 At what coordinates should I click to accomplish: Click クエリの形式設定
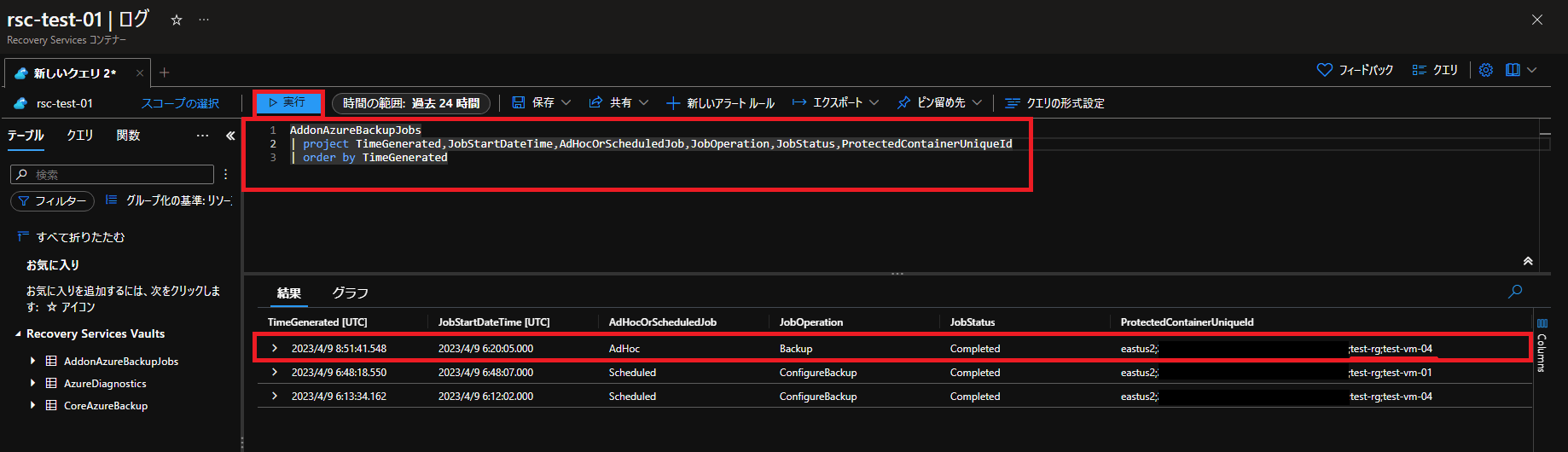pos(1054,103)
